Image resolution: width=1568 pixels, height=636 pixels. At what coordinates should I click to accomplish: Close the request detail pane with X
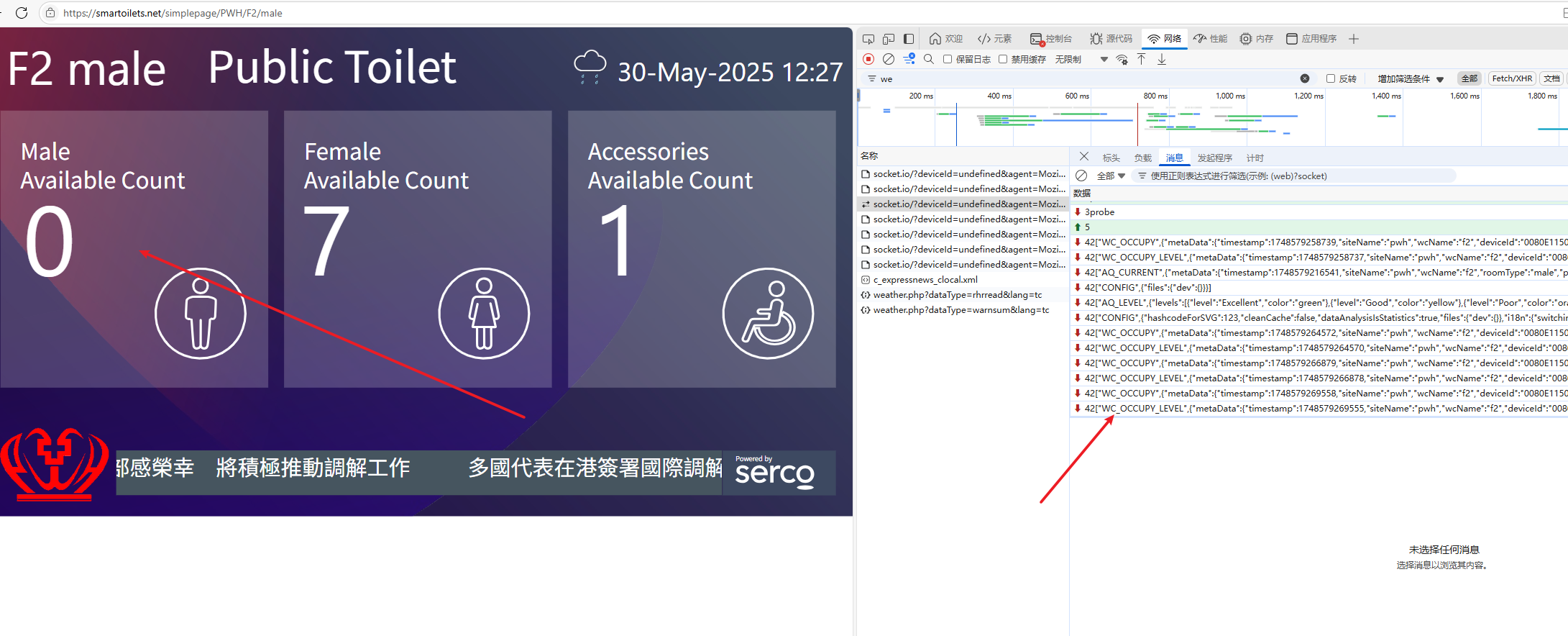point(1084,157)
